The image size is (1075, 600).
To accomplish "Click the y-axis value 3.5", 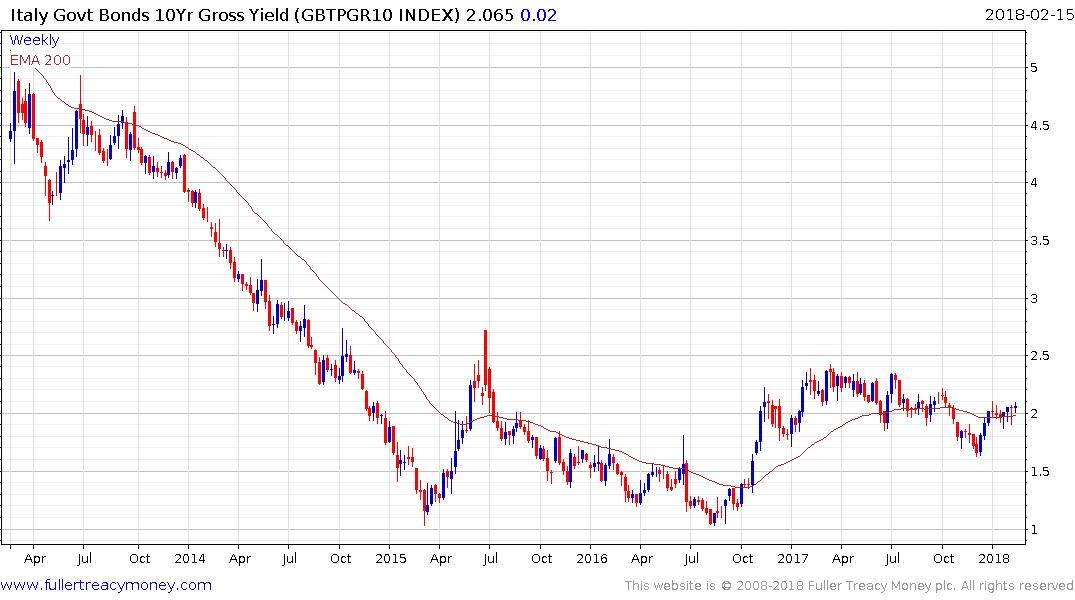I will 1039,241.
